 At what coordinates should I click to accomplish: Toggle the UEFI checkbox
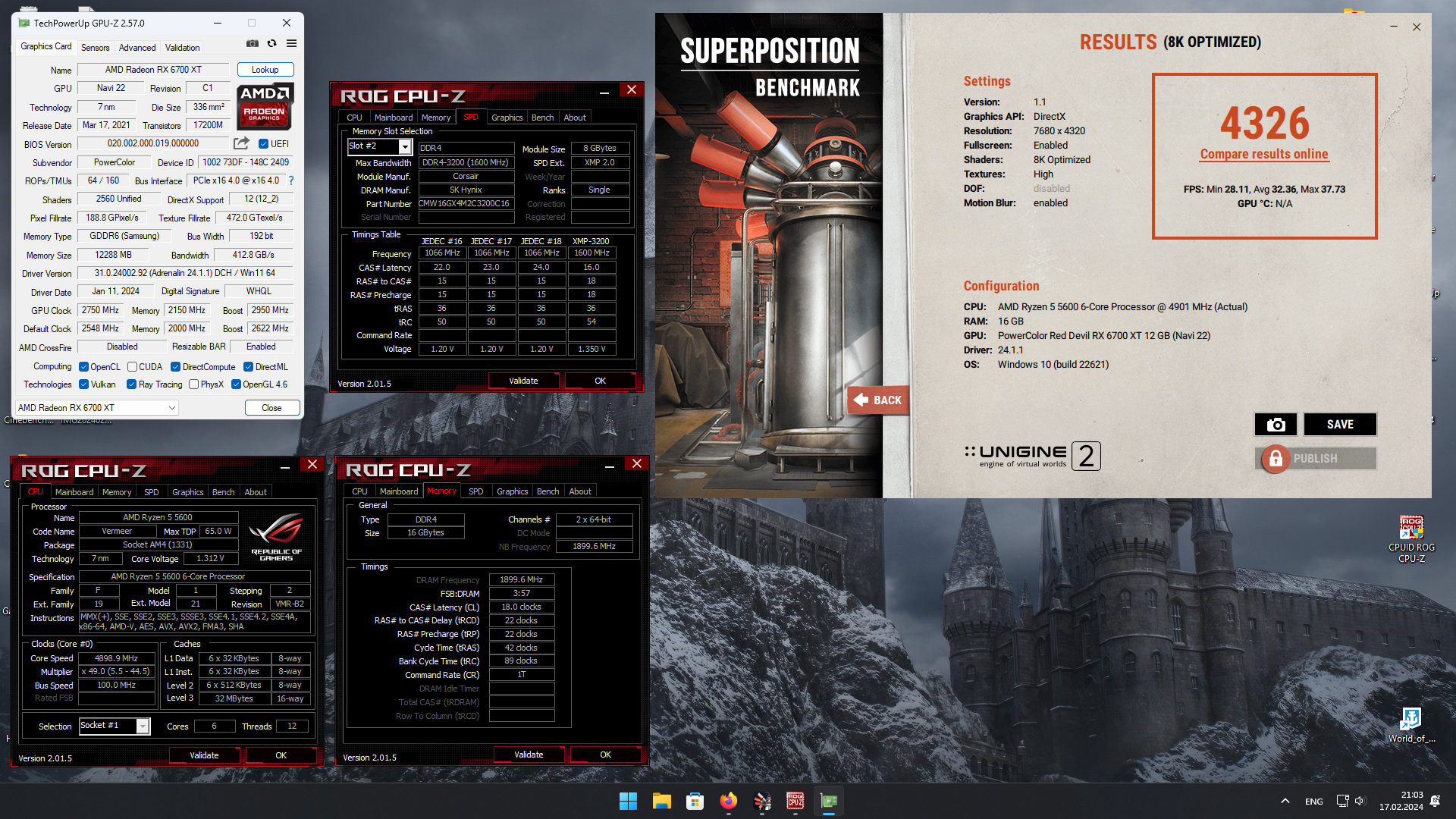click(x=263, y=143)
